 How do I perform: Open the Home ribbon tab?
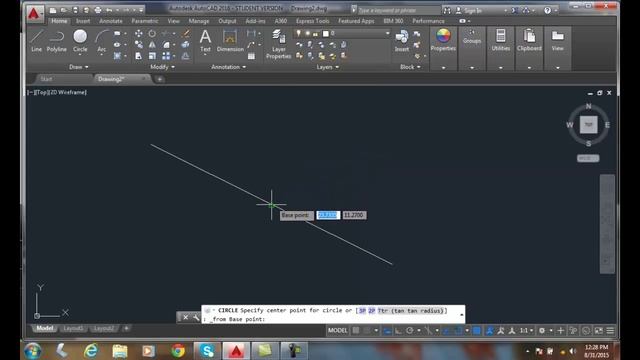point(59,21)
